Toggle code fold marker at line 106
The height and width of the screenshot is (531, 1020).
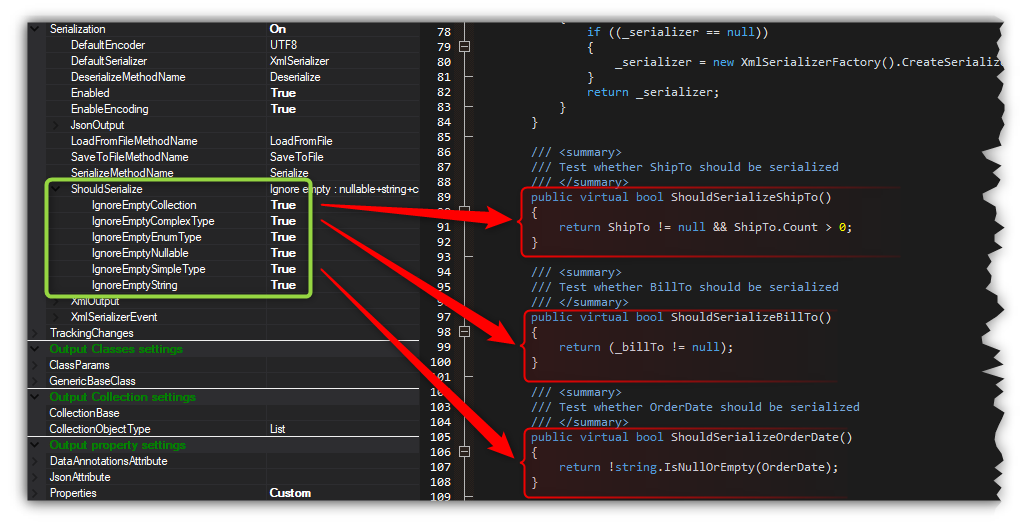[465, 452]
